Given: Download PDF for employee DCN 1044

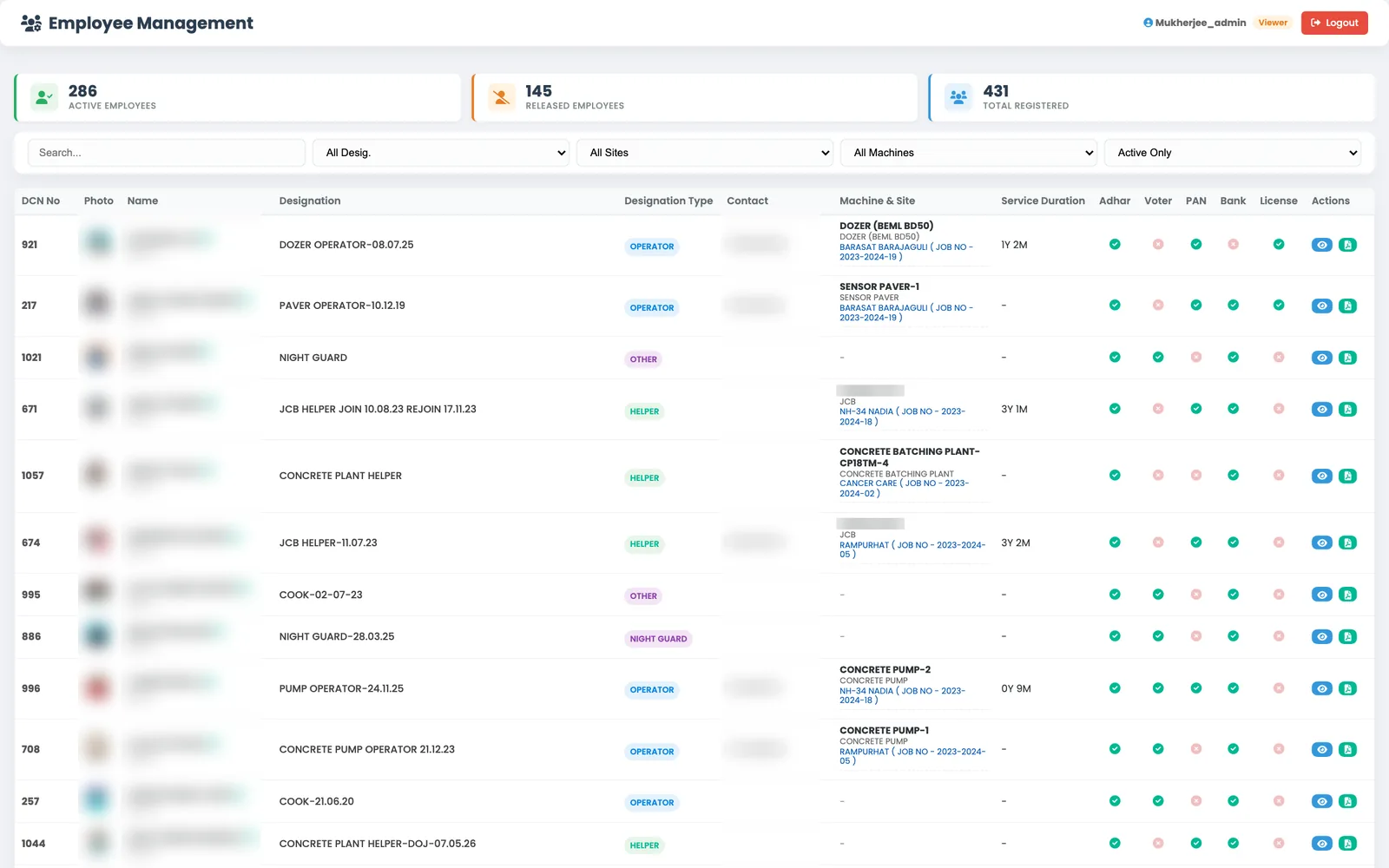Looking at the screenshot, I should [x=1347, y=844].
